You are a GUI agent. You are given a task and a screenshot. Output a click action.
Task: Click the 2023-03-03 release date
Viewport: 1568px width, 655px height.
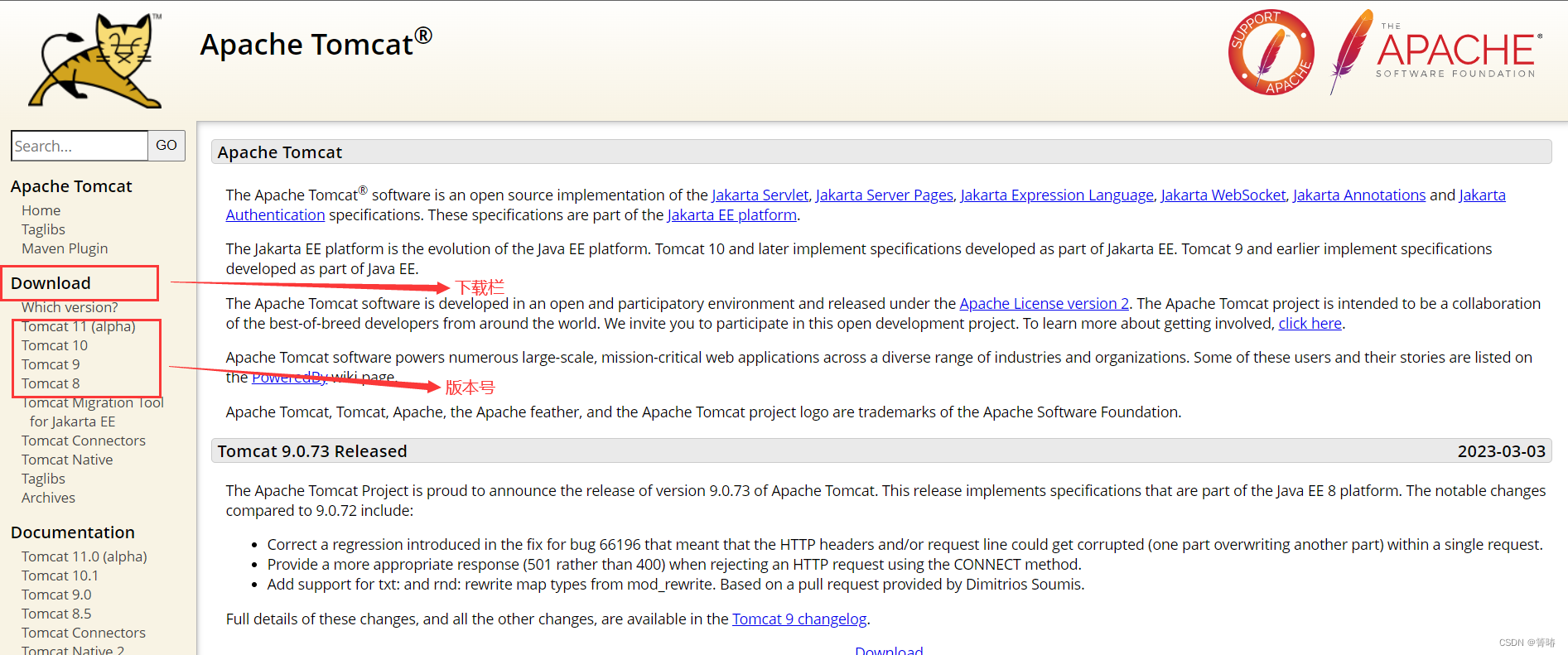[1502, 451]
